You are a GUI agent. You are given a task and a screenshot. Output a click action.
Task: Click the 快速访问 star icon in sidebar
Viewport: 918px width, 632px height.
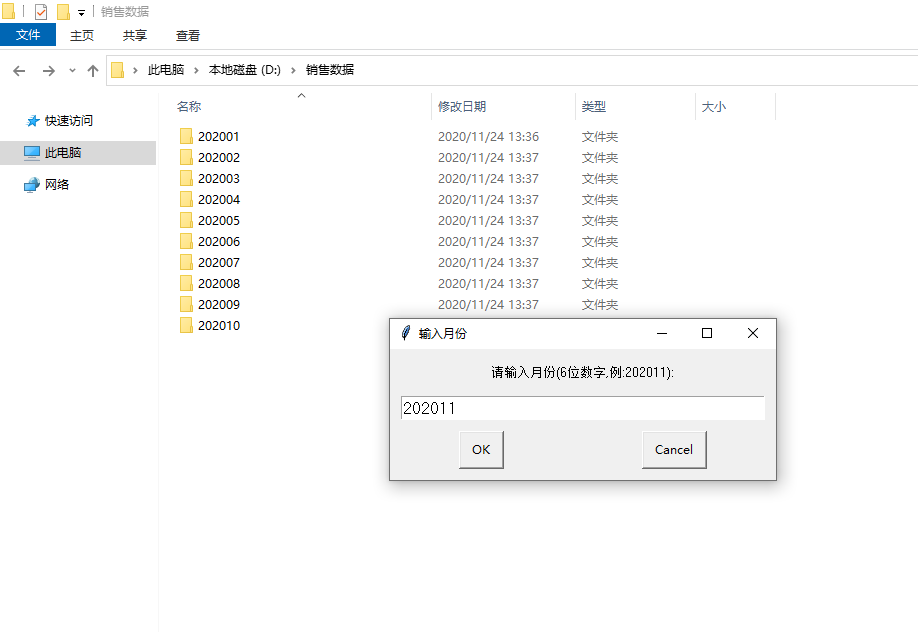point(33,120)
